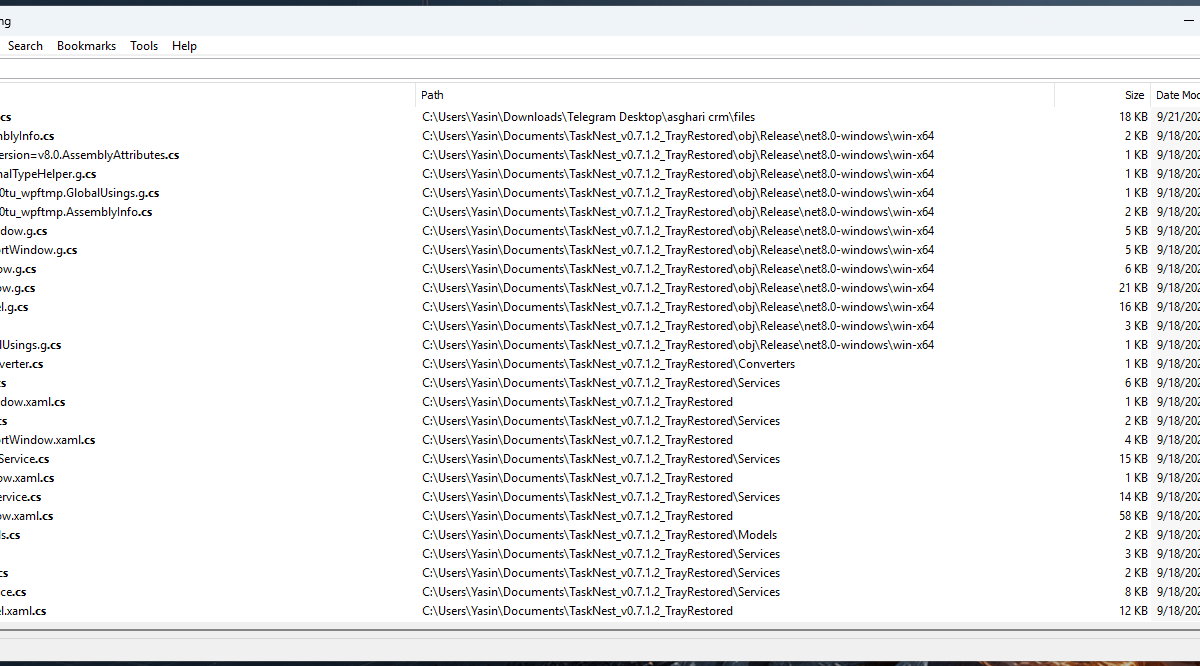Select the file ending in l.g.cs
The image size is (1200, 666).
coord(14,307)
